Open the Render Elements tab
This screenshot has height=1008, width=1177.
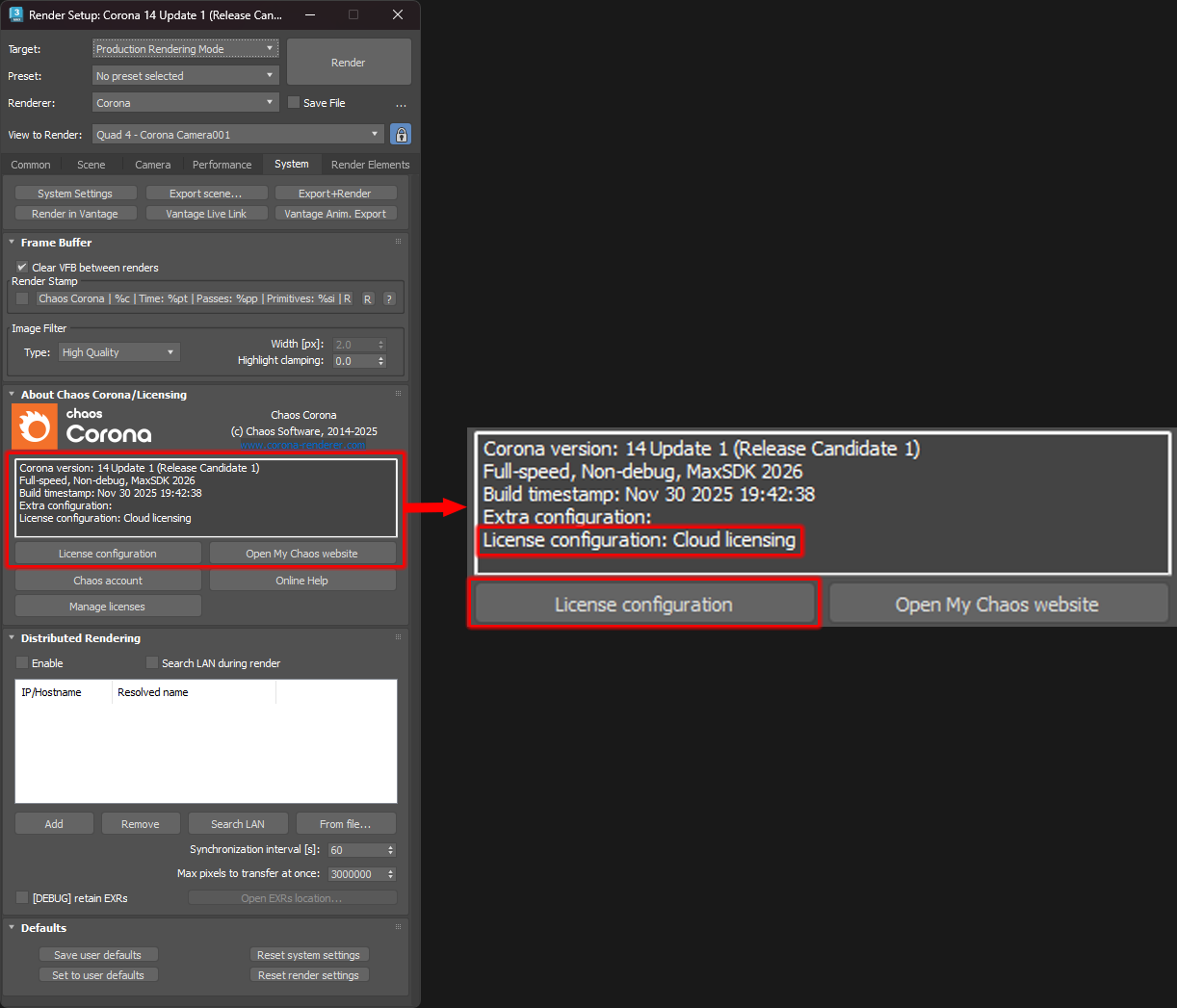tap(370, 165)
